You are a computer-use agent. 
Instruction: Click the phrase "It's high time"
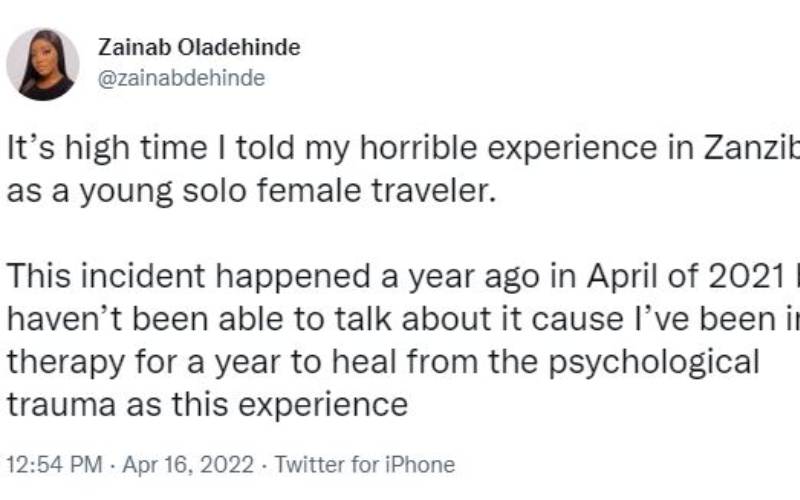(108, 148)
